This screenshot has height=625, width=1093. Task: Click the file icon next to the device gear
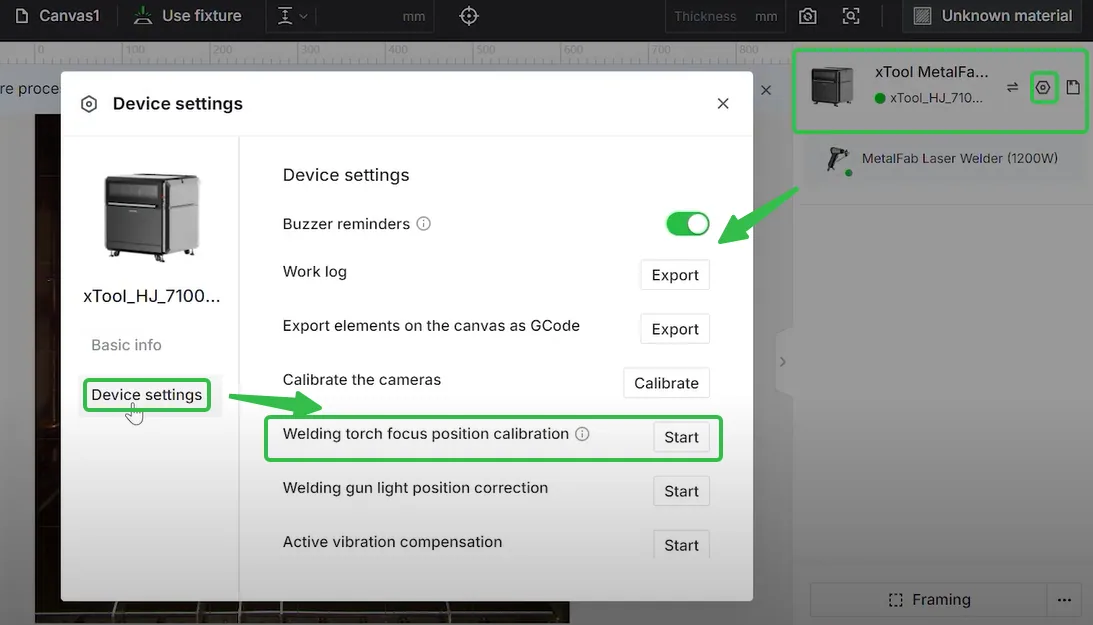pos(1073,87)
